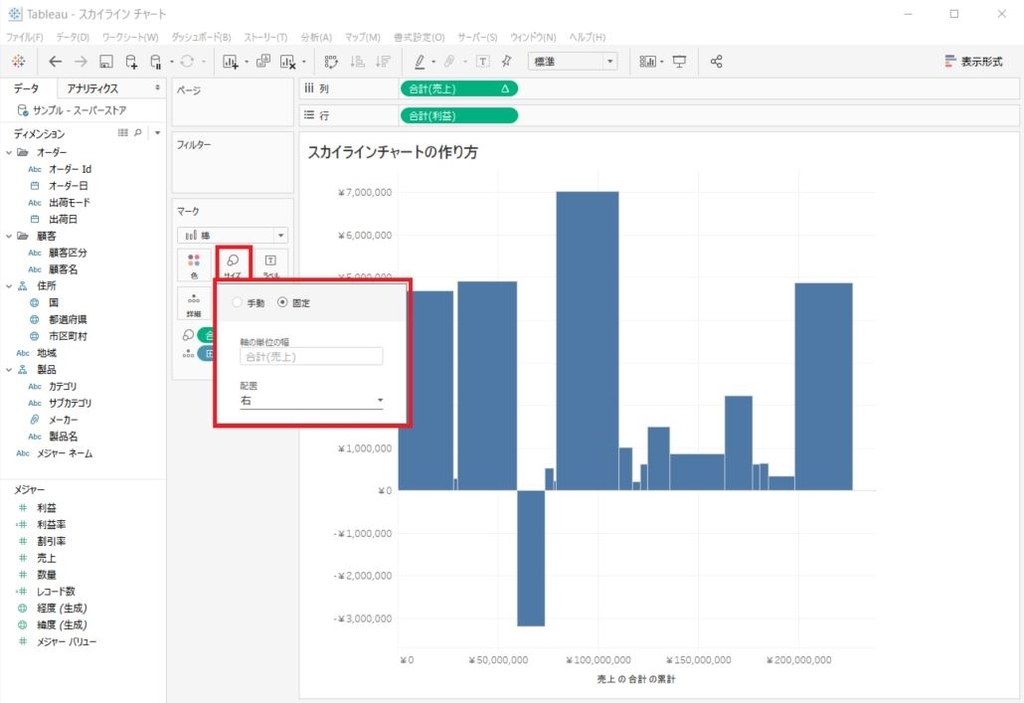This screenshot has width=1024, height=703.
Task: Open the show/hide cards icon
Action: pyautogui.click(x=647, y=61)
